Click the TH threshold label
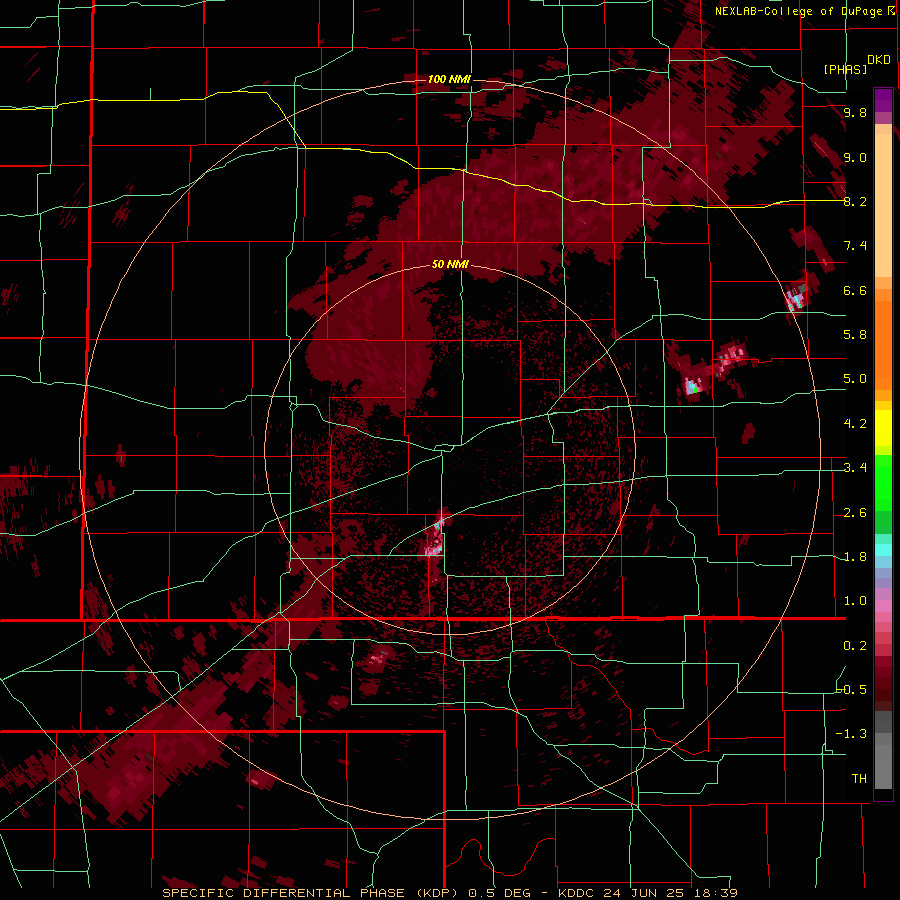The image size is (900, 900). point(859,779)
